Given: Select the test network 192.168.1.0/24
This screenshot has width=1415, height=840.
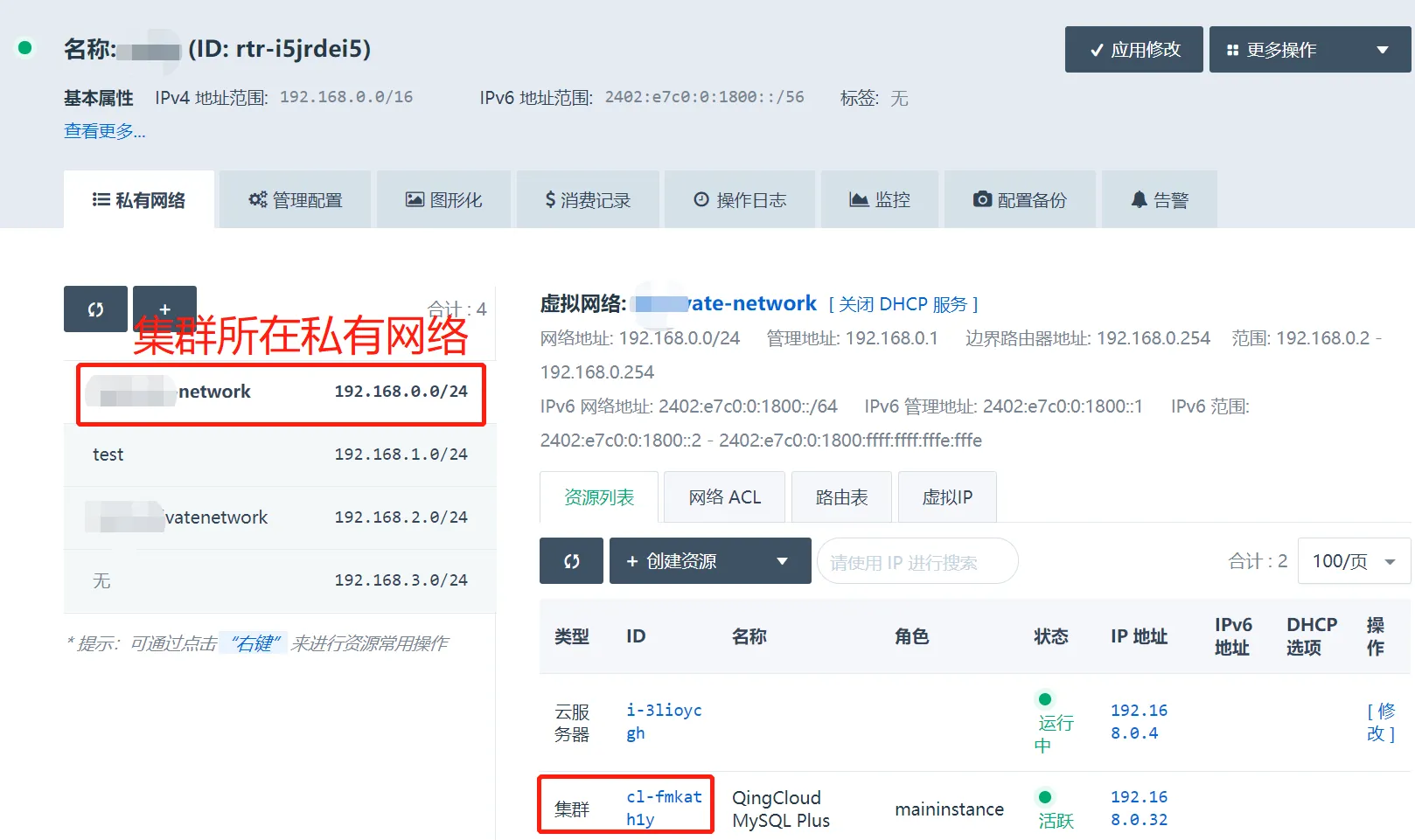Looking at the screenshot, I should (280, 455).
